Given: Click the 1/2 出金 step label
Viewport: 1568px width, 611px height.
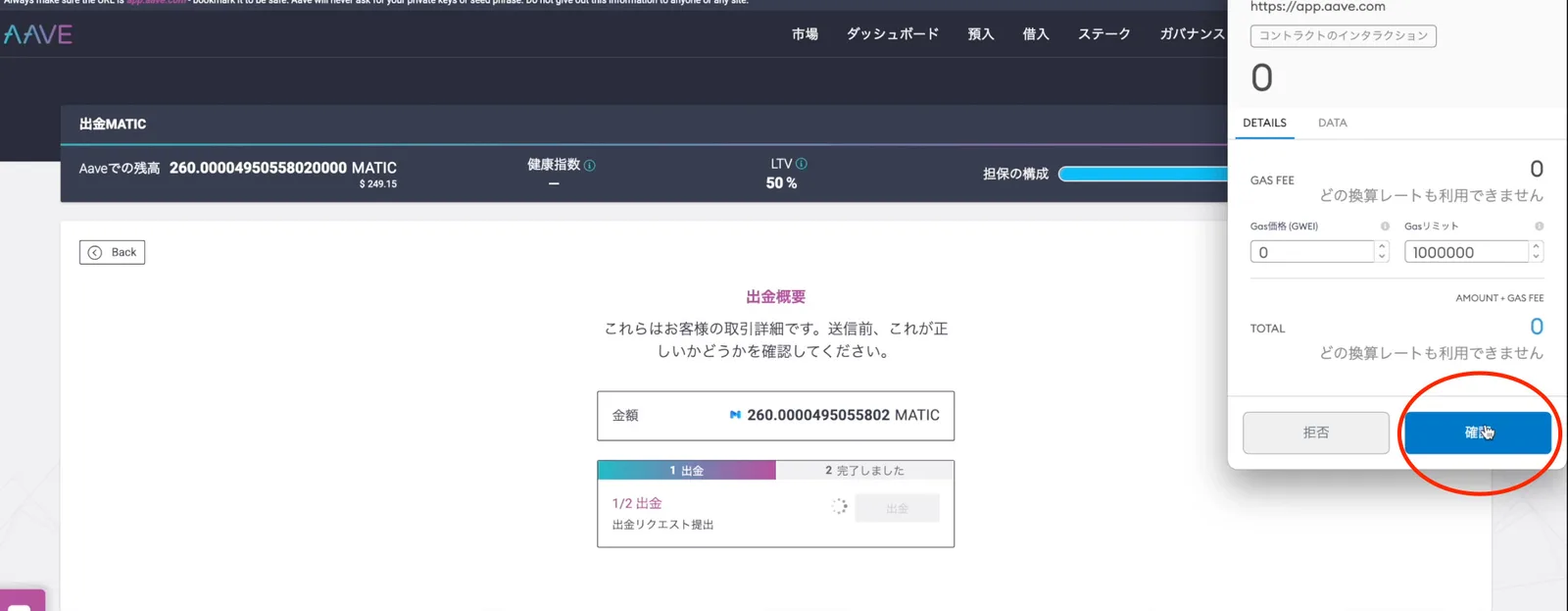Looking at the screenshot, I should pyautogui.click(x=637, y=503).
